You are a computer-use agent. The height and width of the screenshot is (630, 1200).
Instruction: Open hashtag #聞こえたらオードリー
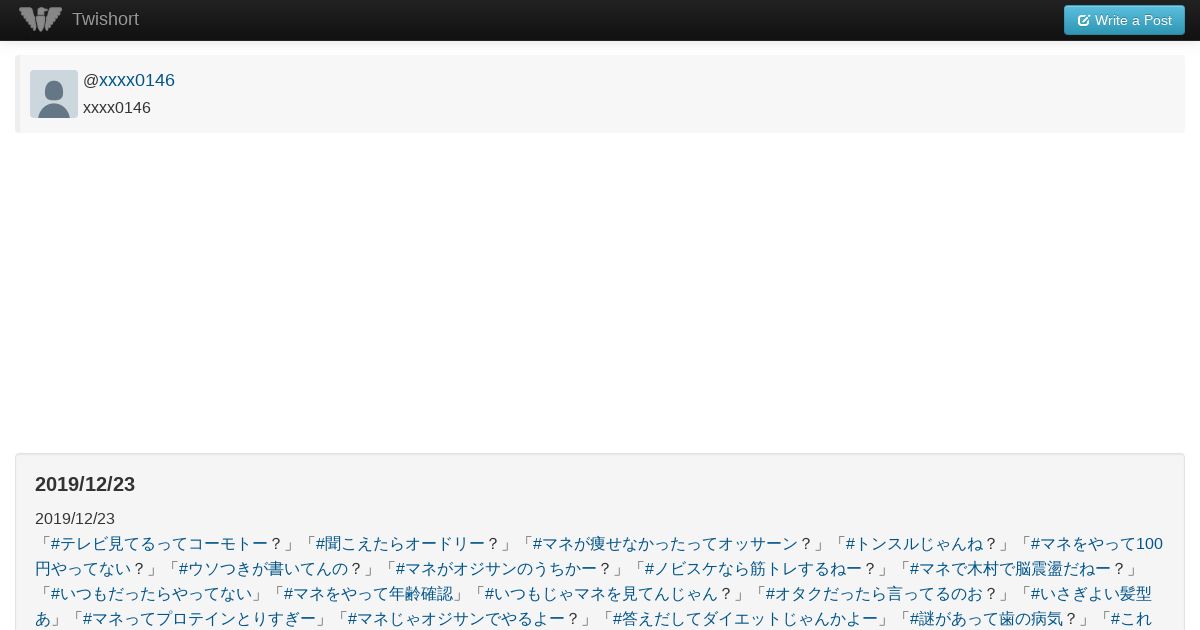coord(400,544)
